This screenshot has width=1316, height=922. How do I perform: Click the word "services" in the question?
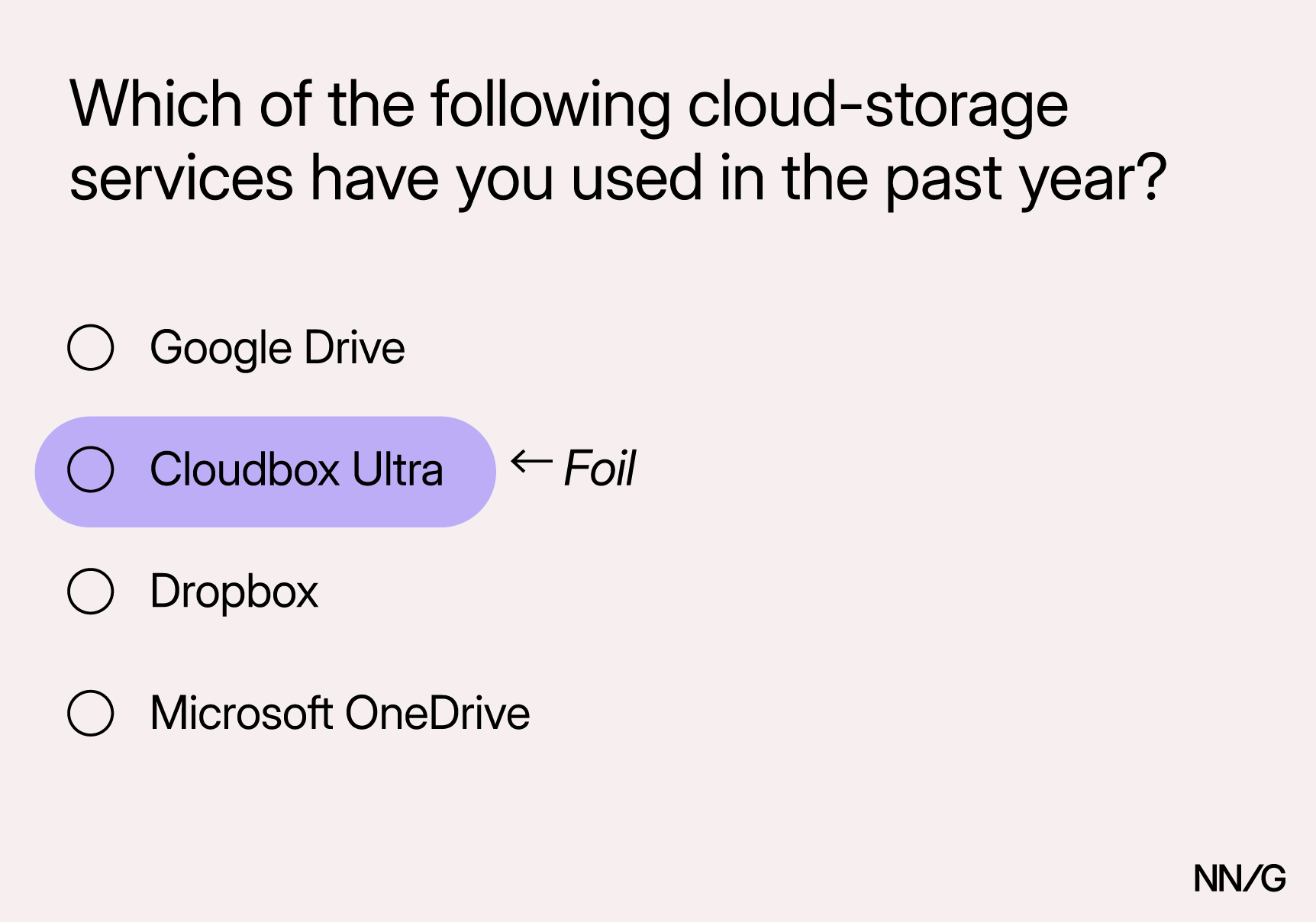click(x=182, y=180)
